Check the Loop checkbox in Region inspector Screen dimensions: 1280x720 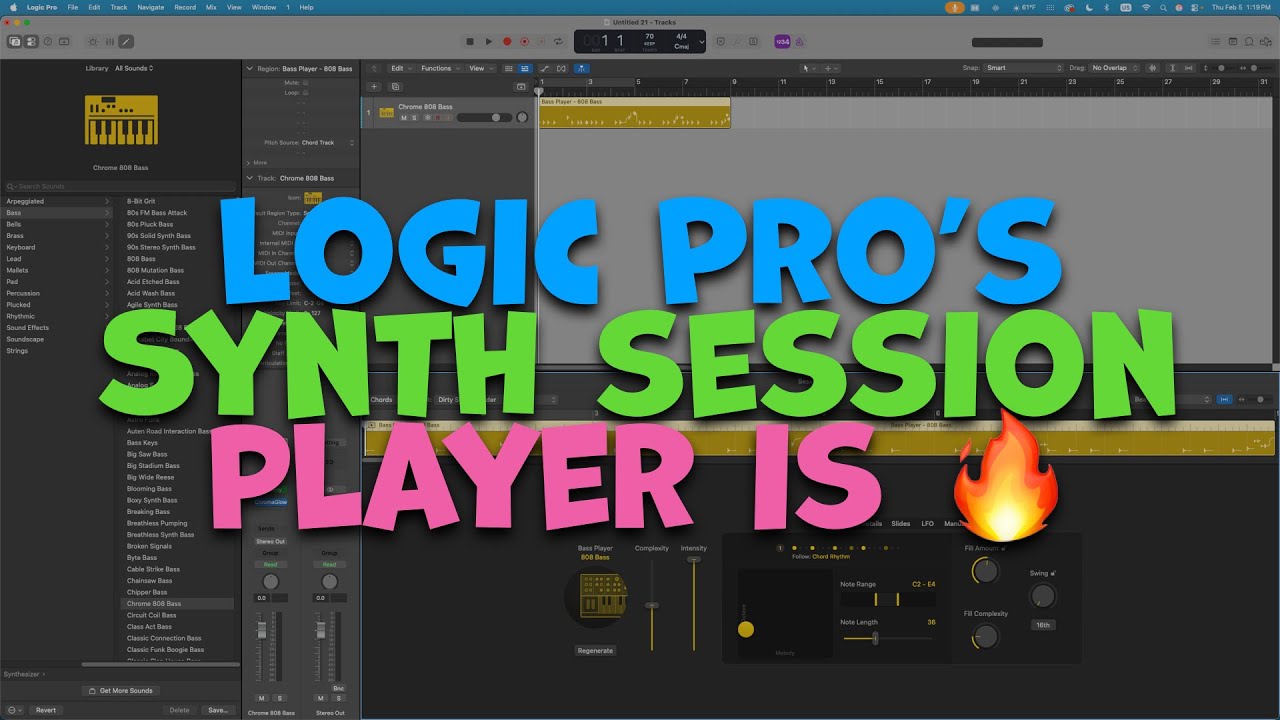[x=306, y=92]
